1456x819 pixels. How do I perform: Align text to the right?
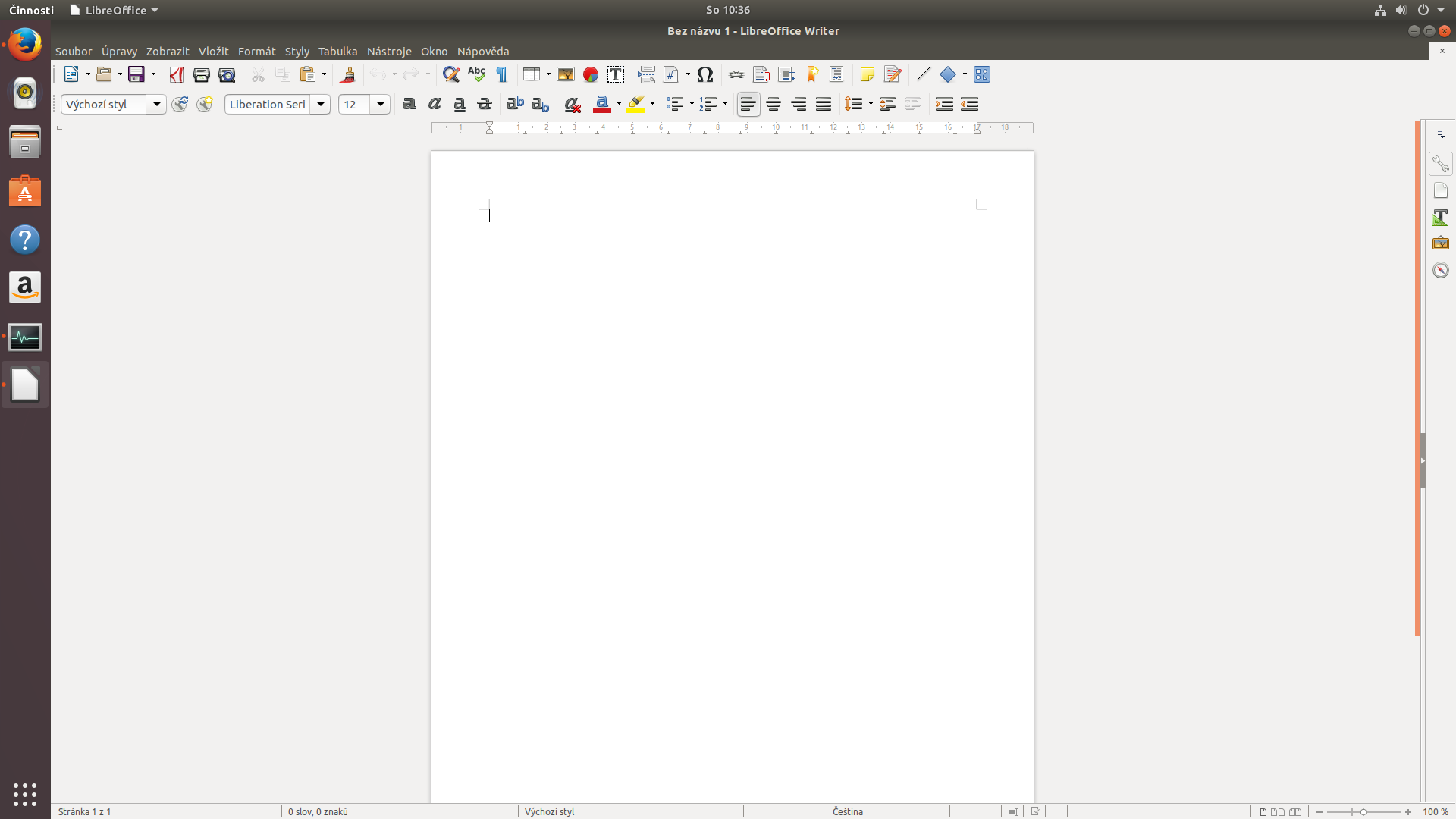point(799,104)
